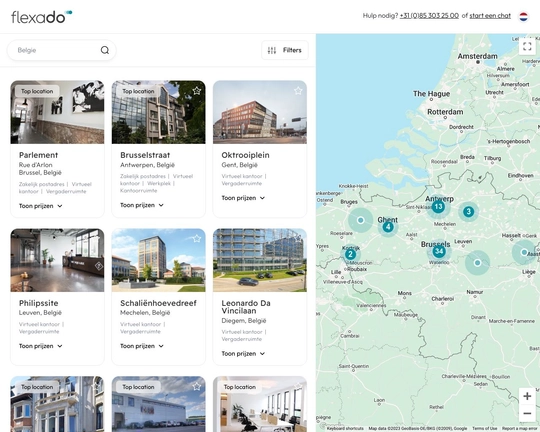The width and height of the screenshot is (540, 432).
Task: Click the Rotterdam label on map
Action: 445,112
